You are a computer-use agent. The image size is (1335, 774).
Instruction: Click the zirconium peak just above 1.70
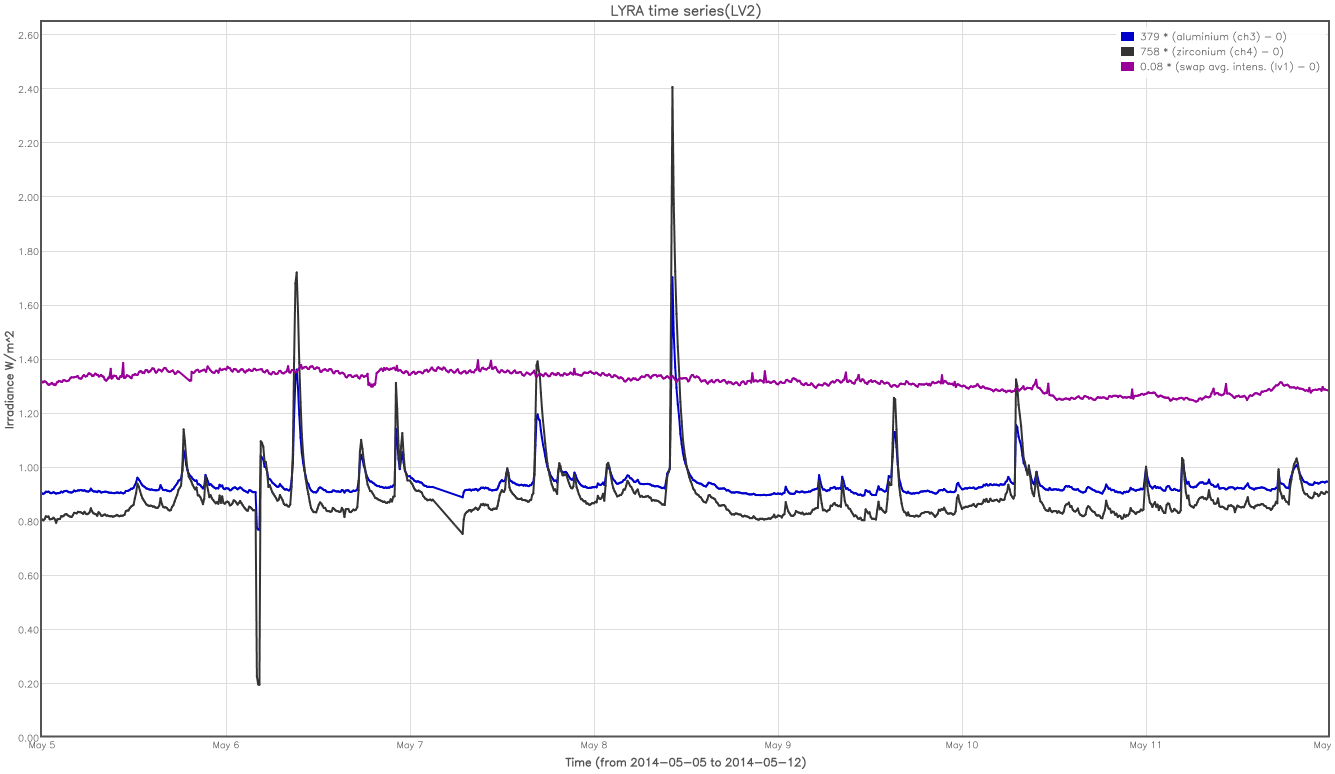297,273
